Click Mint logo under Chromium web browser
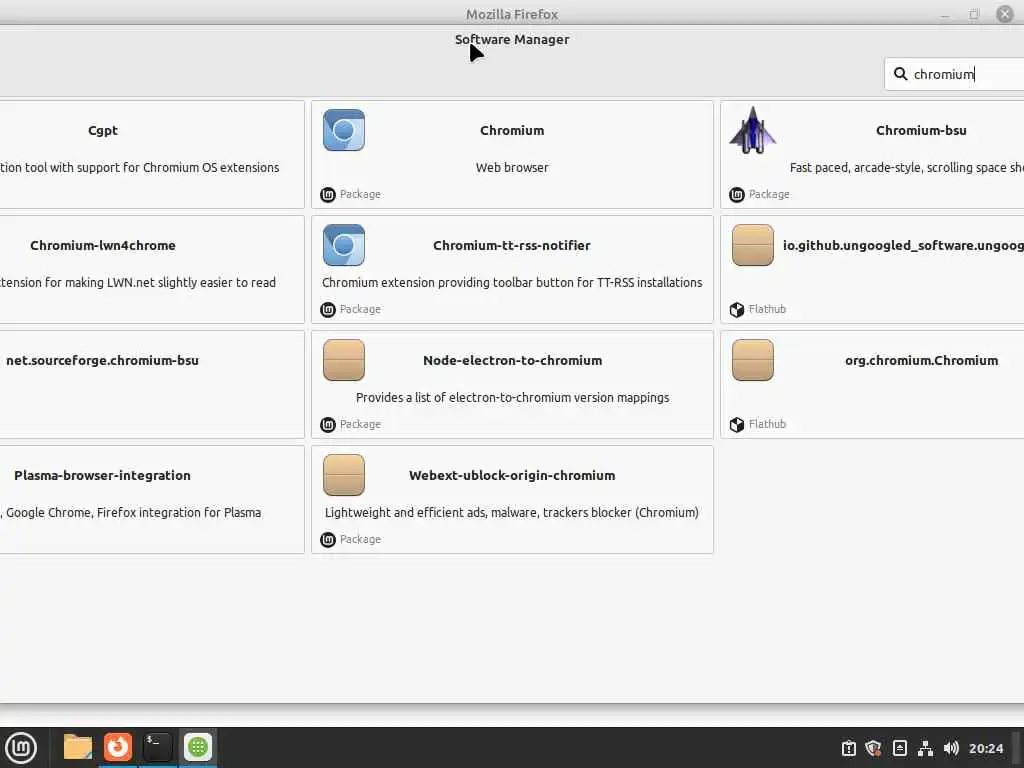This screenshot has height=768, width=1024. 328,195
